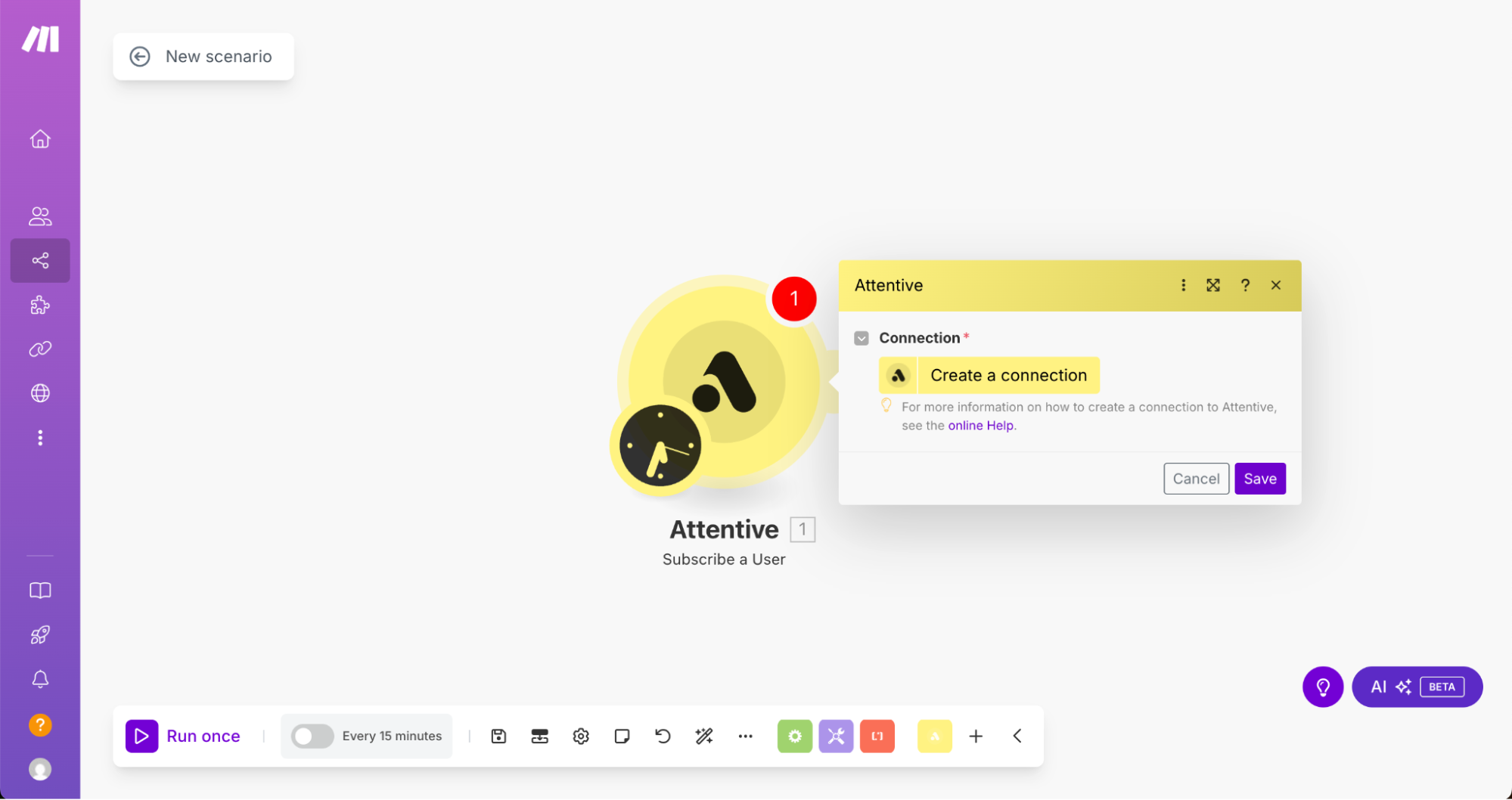Open the Resource hub book icon
The height and width of the screenshot is (800, 1512).
coord(40,591)
